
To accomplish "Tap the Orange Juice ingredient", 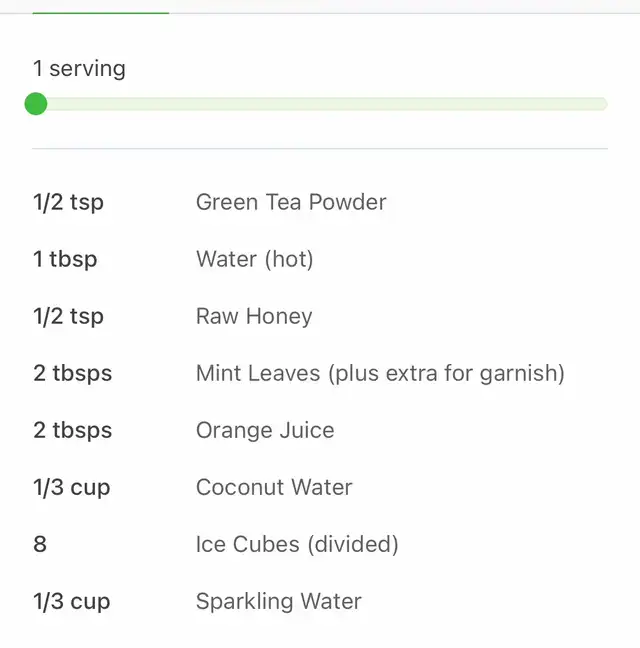I will (x=265, y=430).
